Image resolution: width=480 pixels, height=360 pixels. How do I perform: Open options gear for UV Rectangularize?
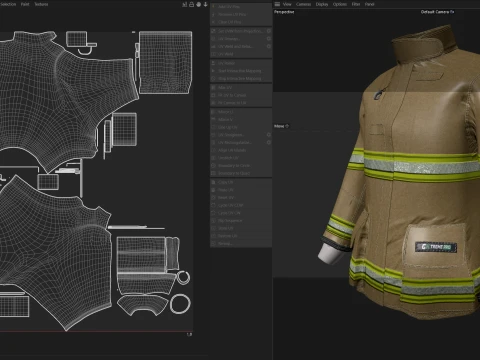coord(269,142)
